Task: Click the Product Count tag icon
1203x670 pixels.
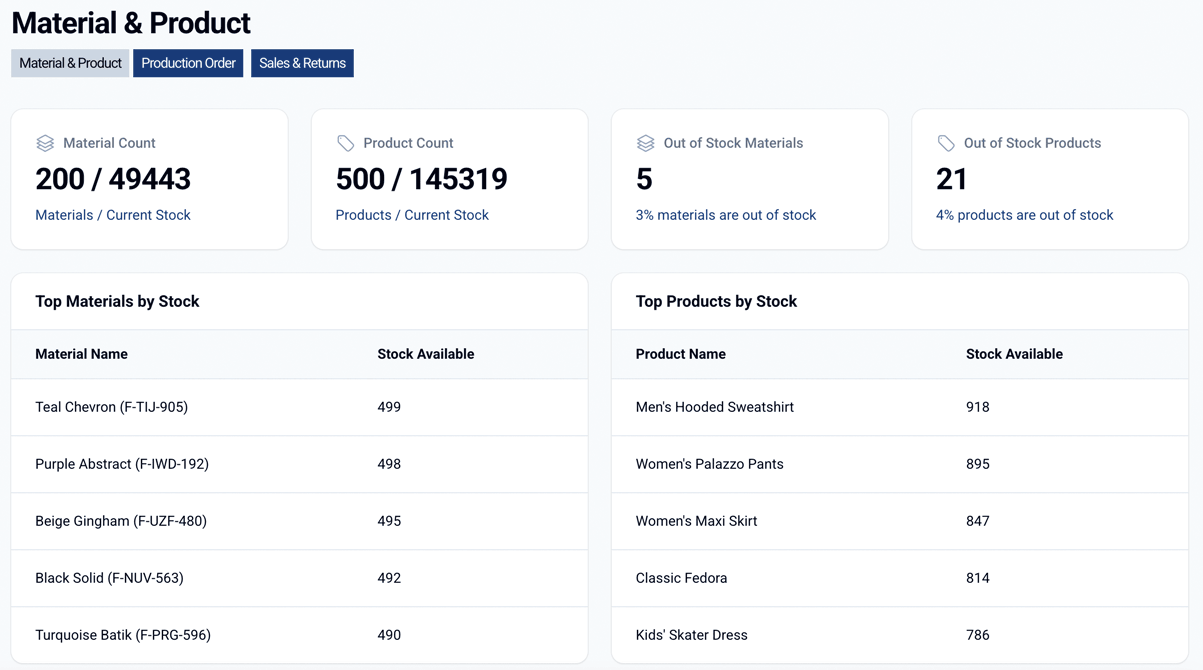Action: pos(345,143)
